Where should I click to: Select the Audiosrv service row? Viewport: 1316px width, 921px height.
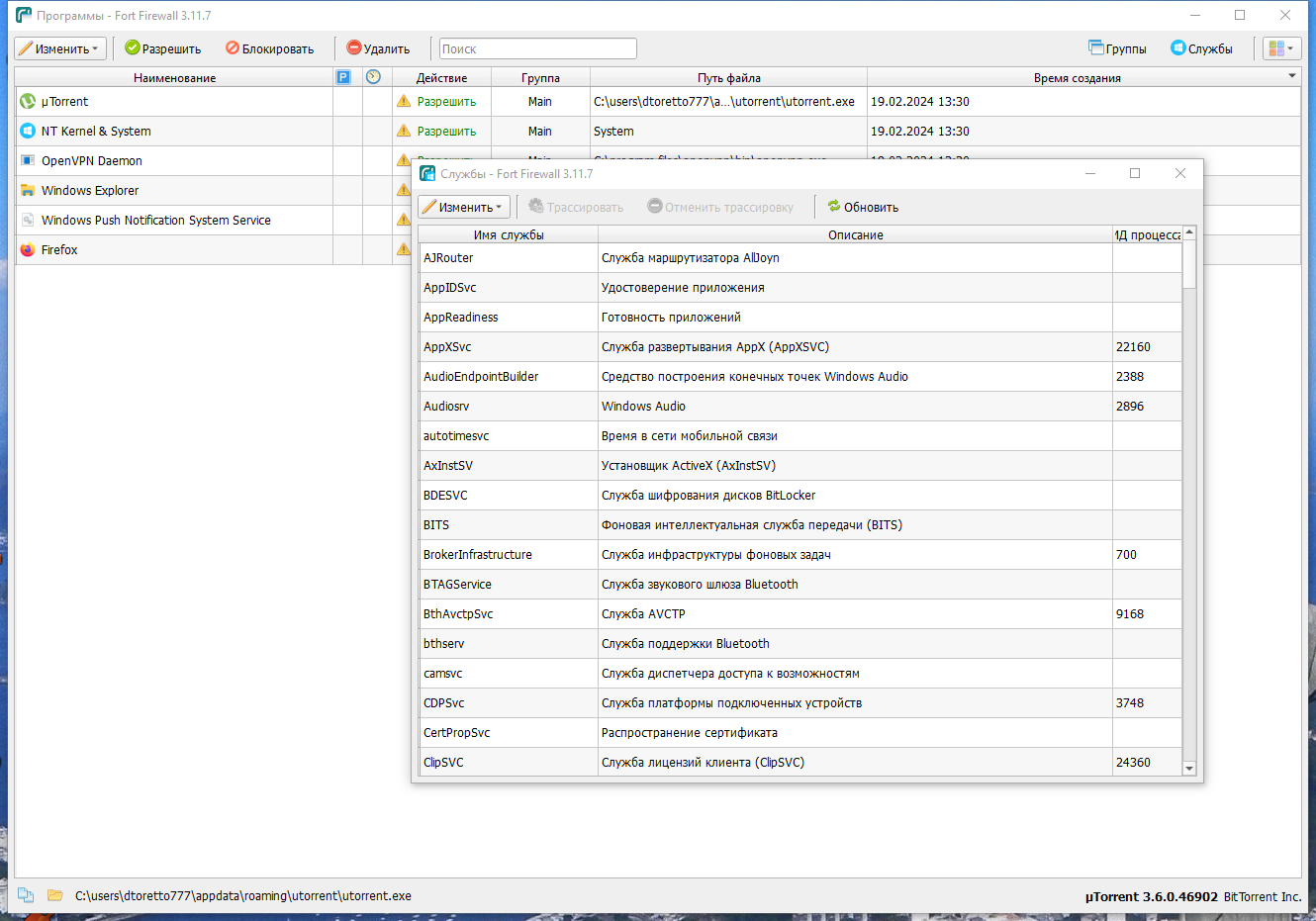800,406
